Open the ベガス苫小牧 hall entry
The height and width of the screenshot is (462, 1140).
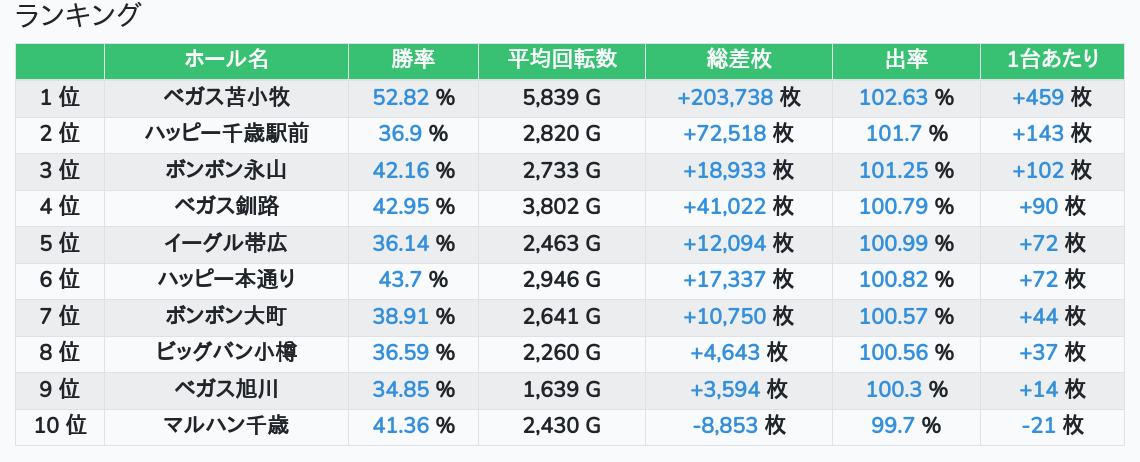[226, 97]
